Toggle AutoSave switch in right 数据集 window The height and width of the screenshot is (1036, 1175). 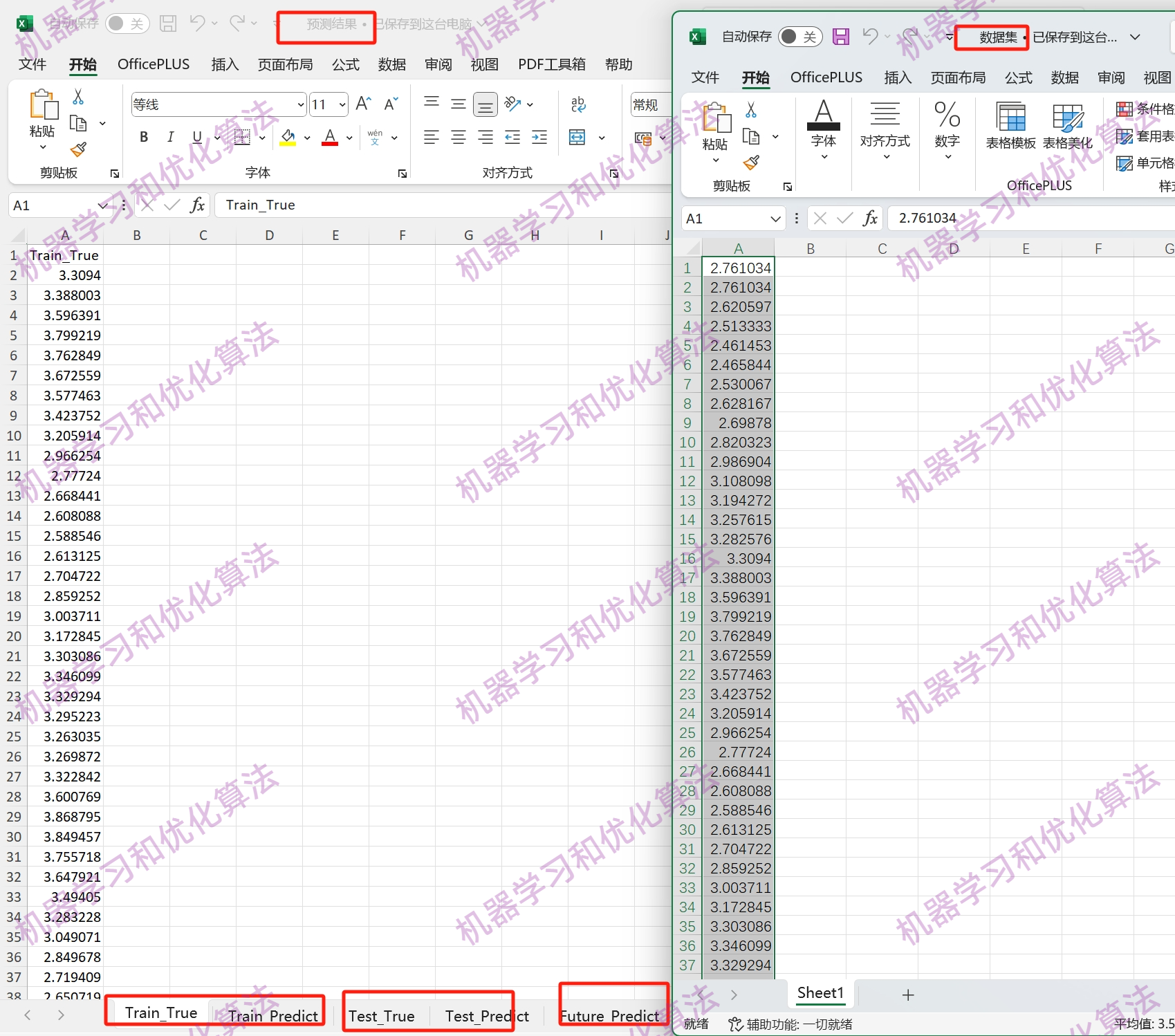click(x=800, y=37)
